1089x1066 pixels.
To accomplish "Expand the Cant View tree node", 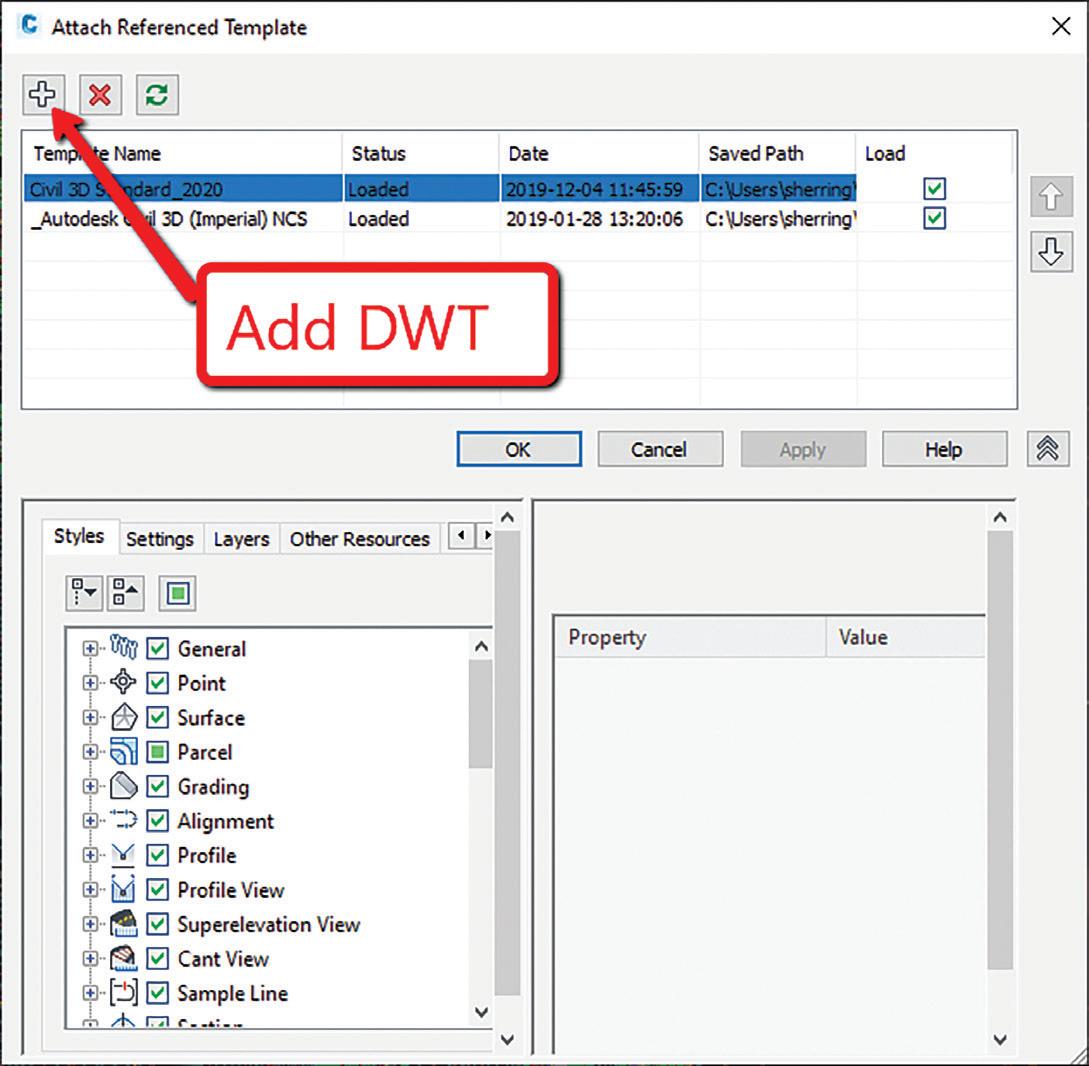I will pos(90,958).
